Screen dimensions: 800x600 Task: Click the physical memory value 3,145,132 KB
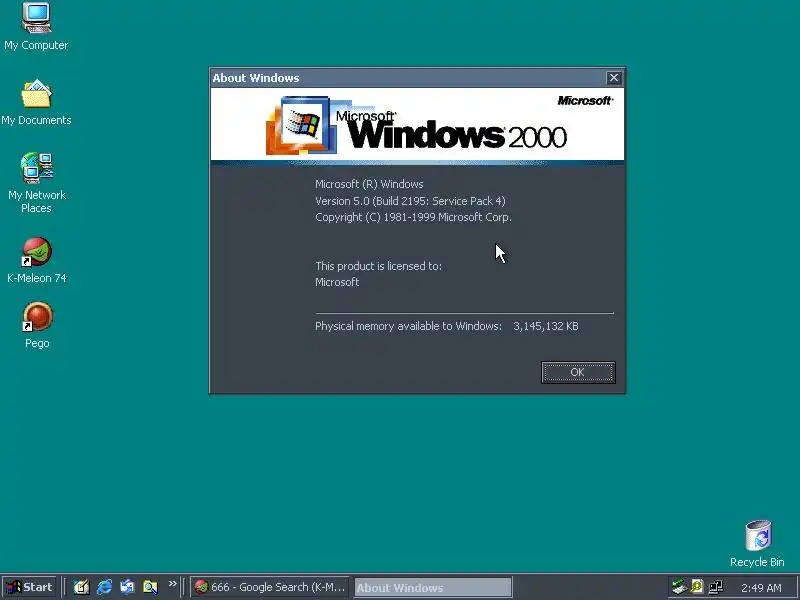point(546,326)
